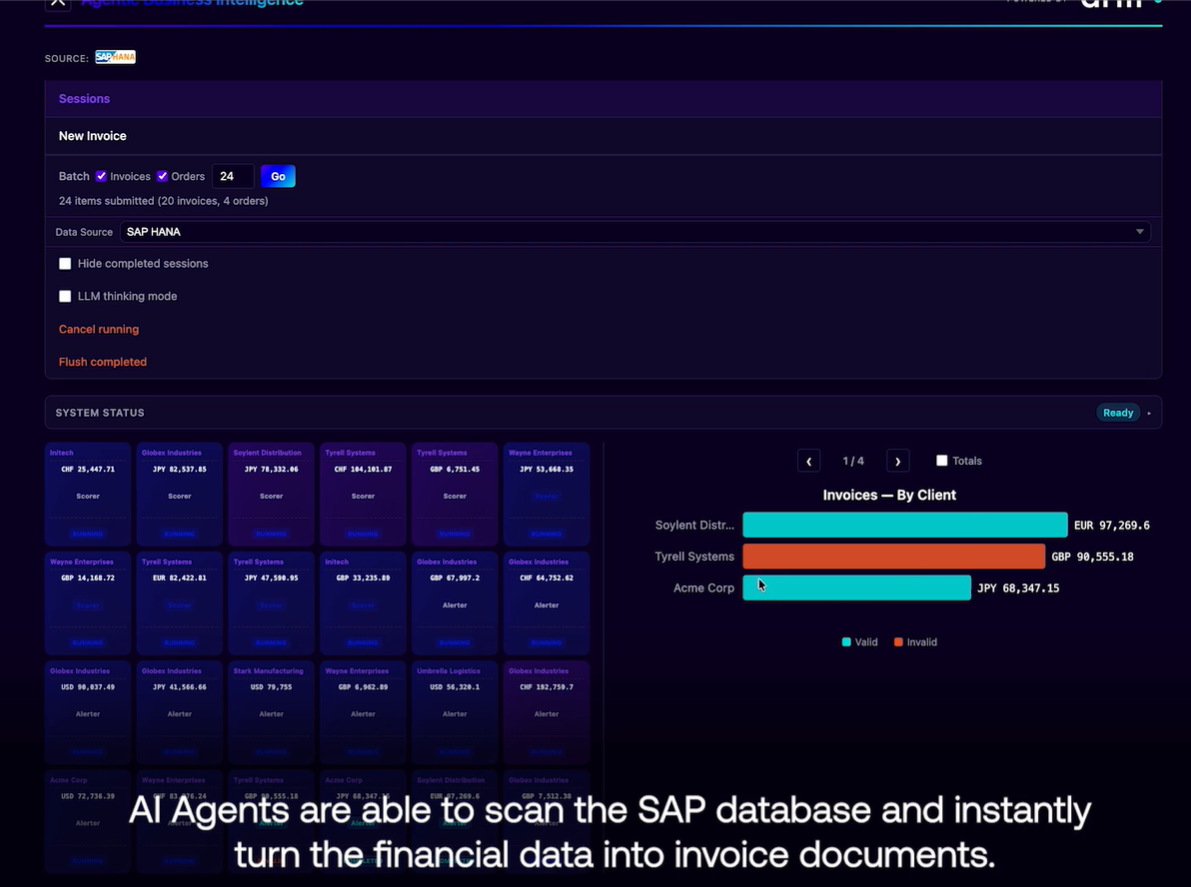1191x887 pixels.
Task: Open the Soylent Distribution JPY 78,332.06 card
Action: (x=271, y=494)
